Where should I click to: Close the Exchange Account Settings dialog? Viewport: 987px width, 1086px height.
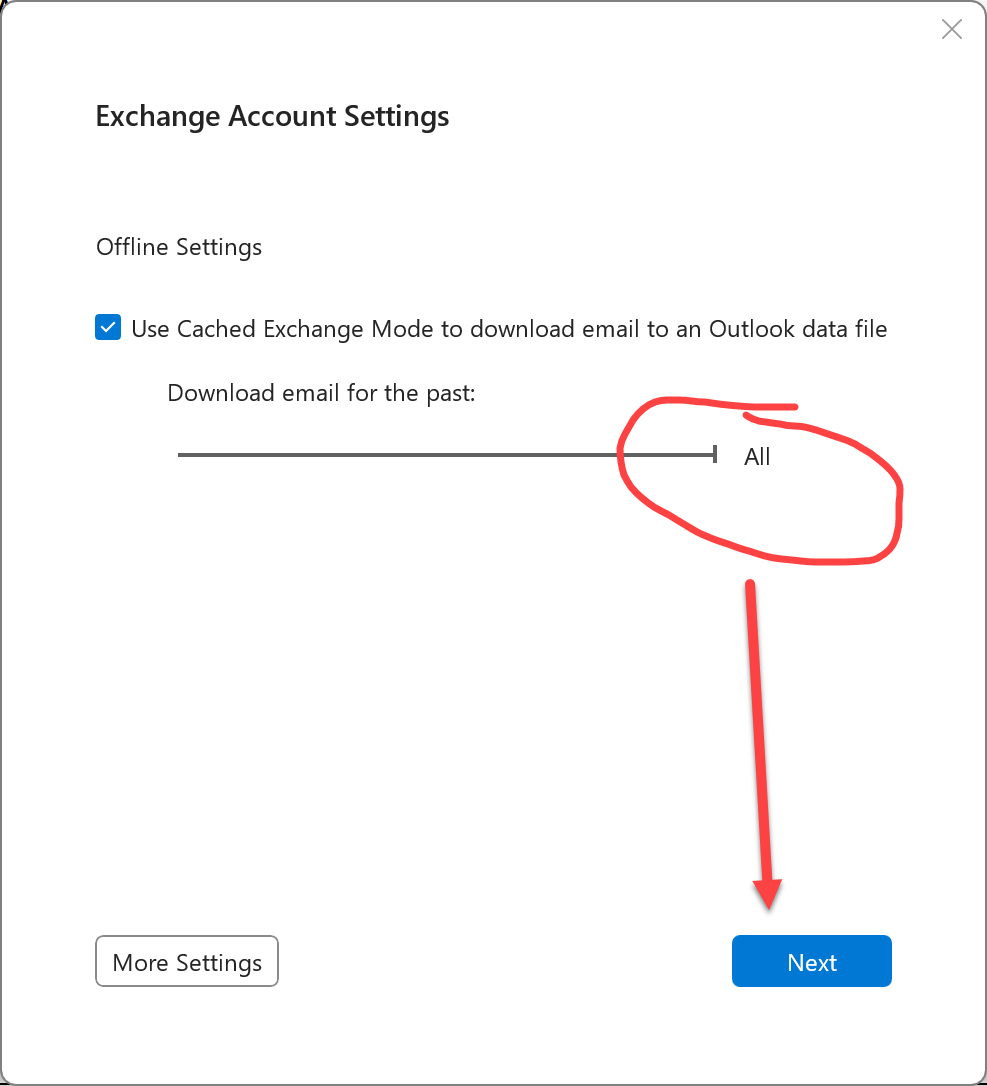[951, 29]
